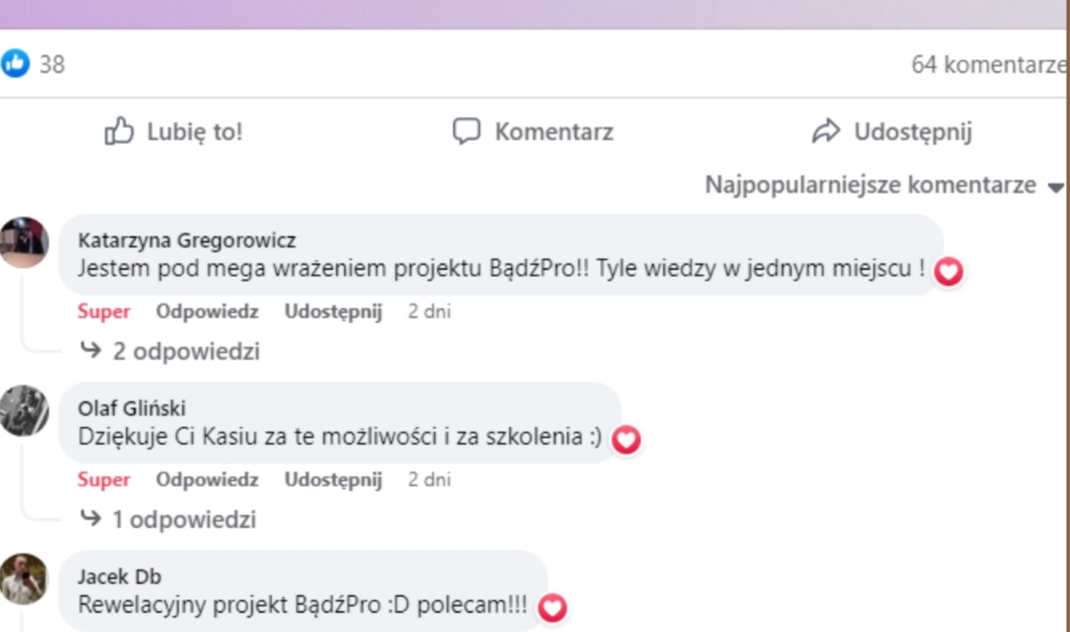Expand 2 odpowiedzi under Katarzyna's comment
Image resolution: width=1070 pixels, height=632 pixels.
171,351
